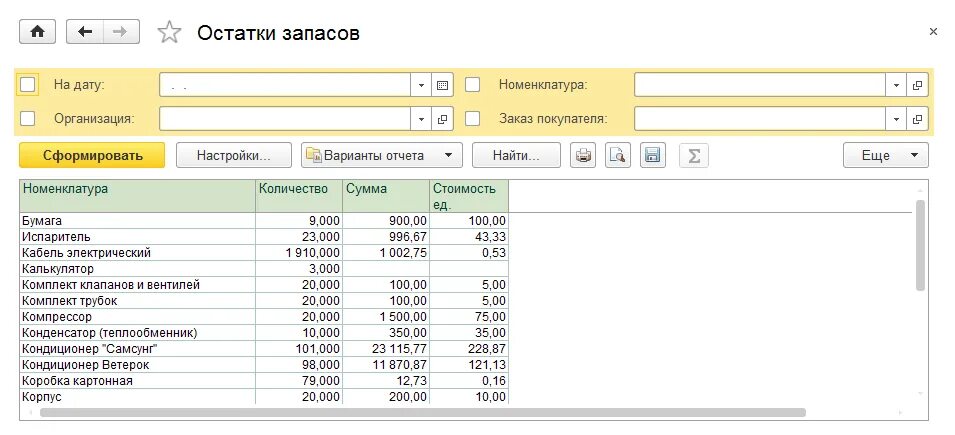Click the horizontal scrollbar of the report
The width and height of the screenshot is (955, 435).
coord(423,412)
